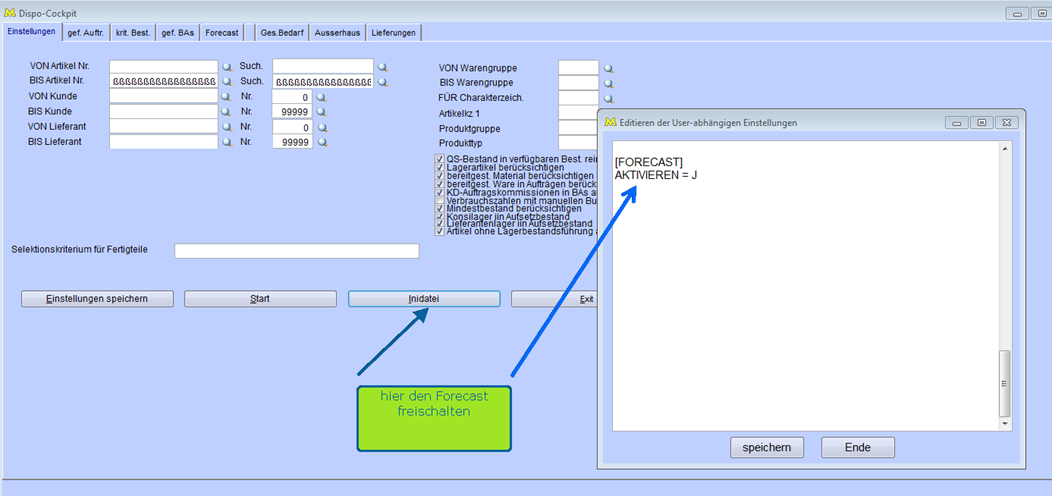Click magnifier next to VON Warengruppe
Viewport: 1052px width, 496px height.
608,69
